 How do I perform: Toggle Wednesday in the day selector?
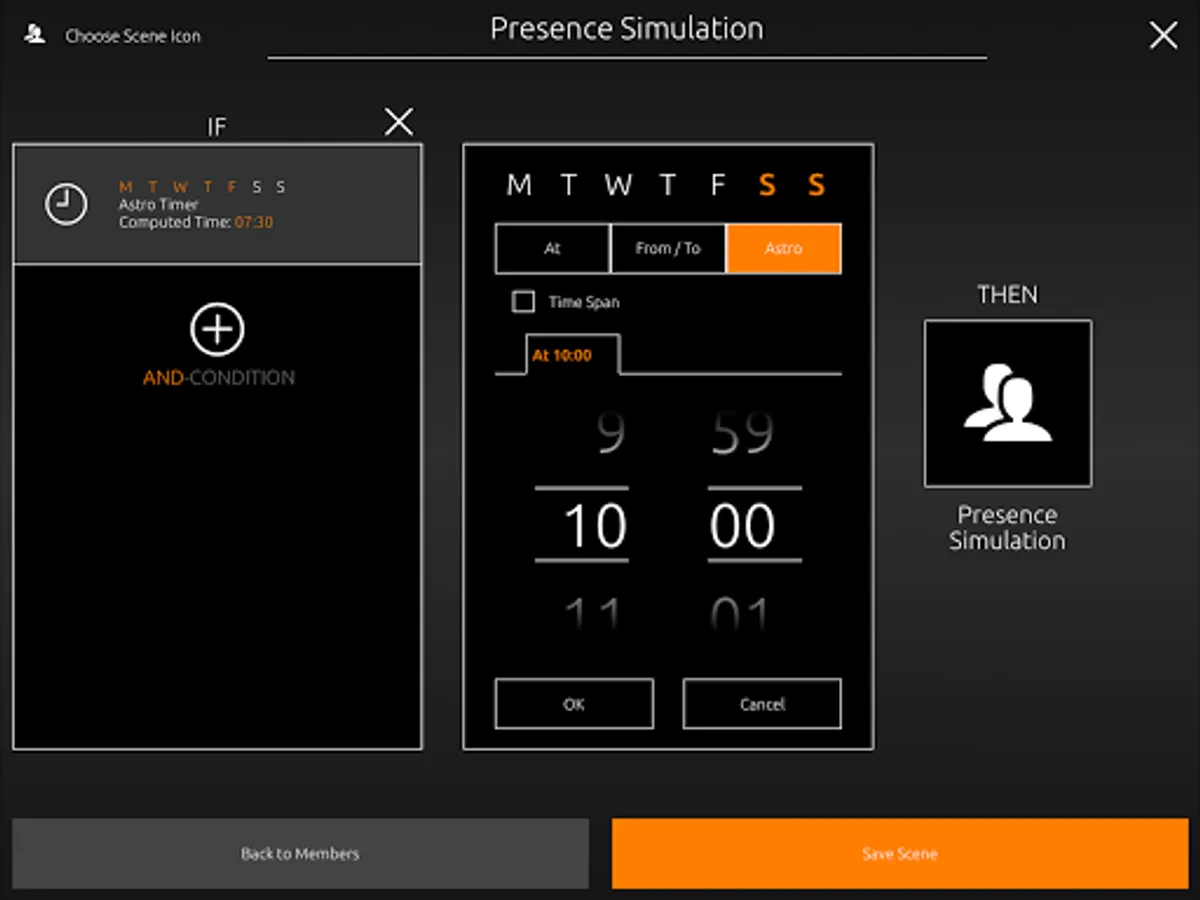[618, 185]
